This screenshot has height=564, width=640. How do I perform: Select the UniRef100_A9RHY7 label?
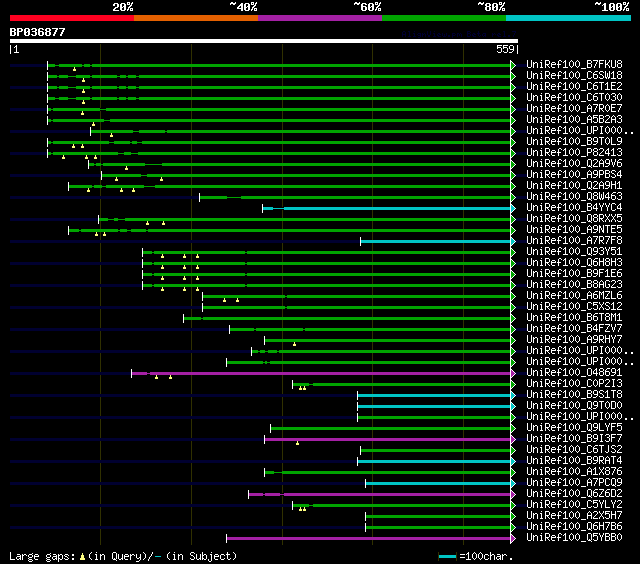pyautogui.click(x=574, y=340)
